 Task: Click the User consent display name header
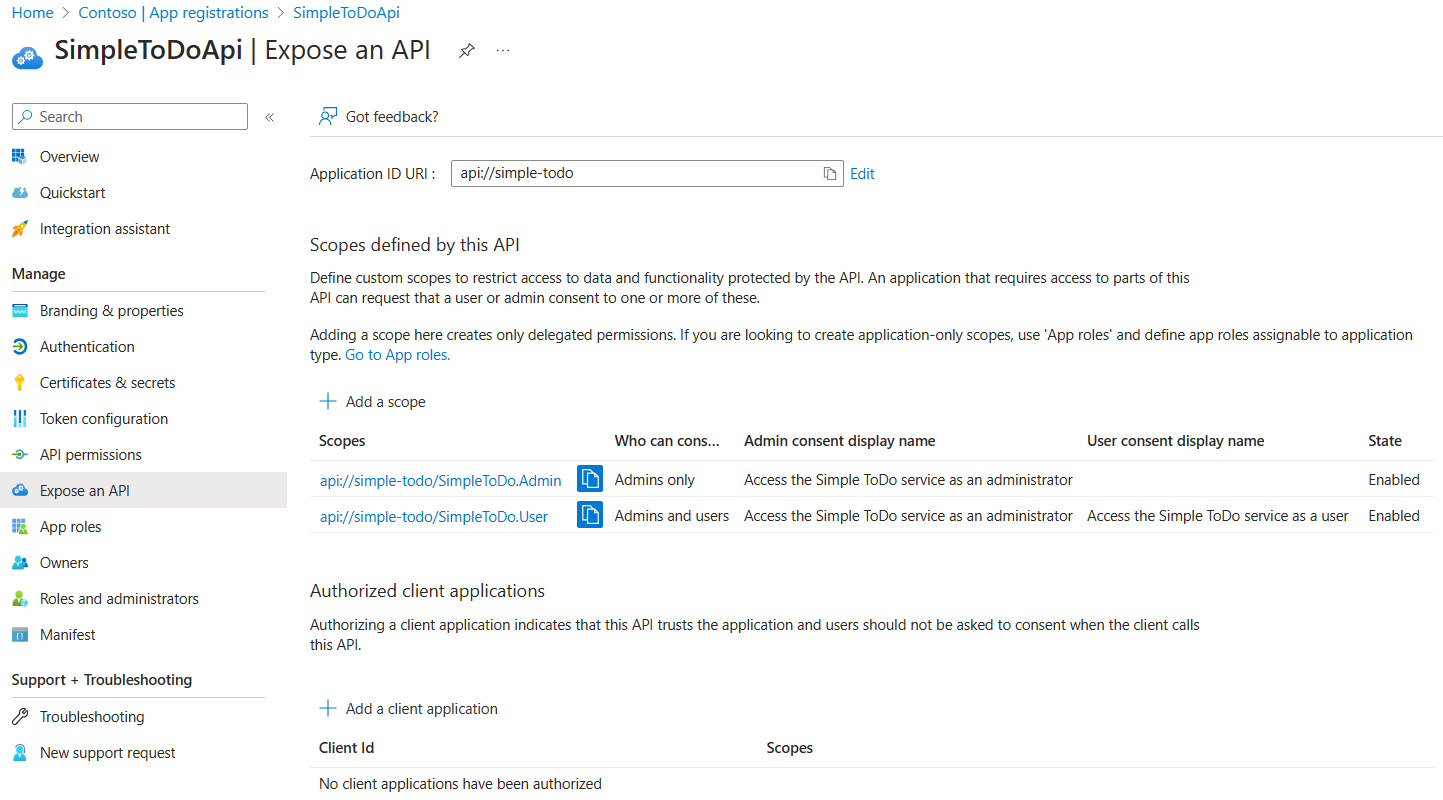pyautogui.click(x=1176, y=441)
